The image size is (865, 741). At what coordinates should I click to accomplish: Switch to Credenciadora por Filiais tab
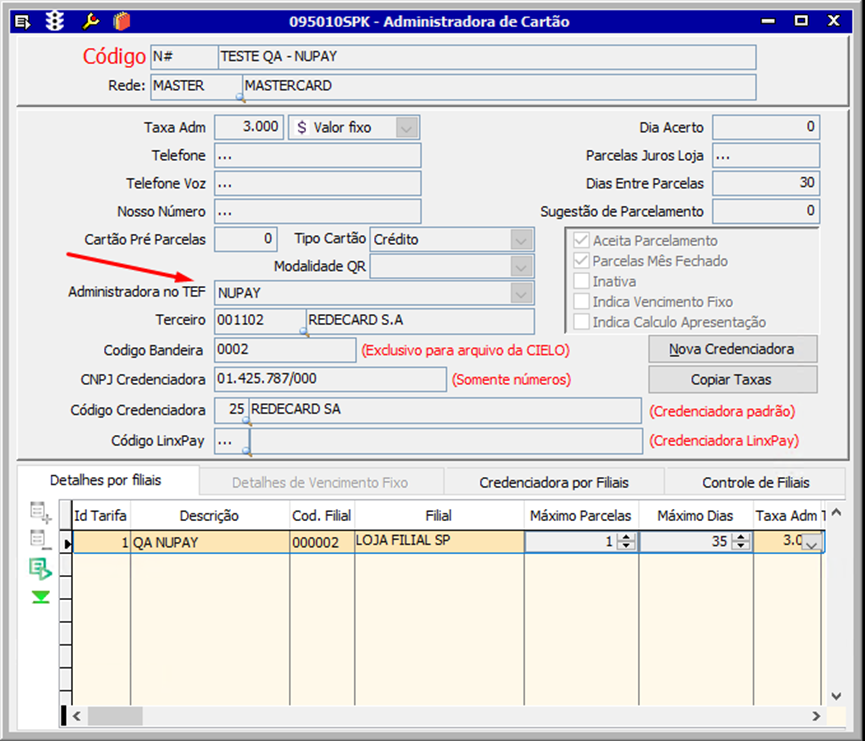click(554, 483)
